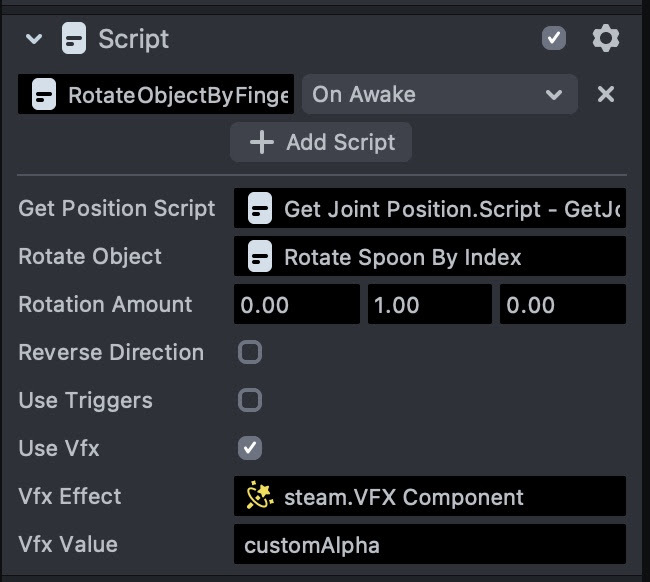Click the steam VFX Component sparkle icon
This screenshot has height=582, width=650.
(x=260, y=497)
